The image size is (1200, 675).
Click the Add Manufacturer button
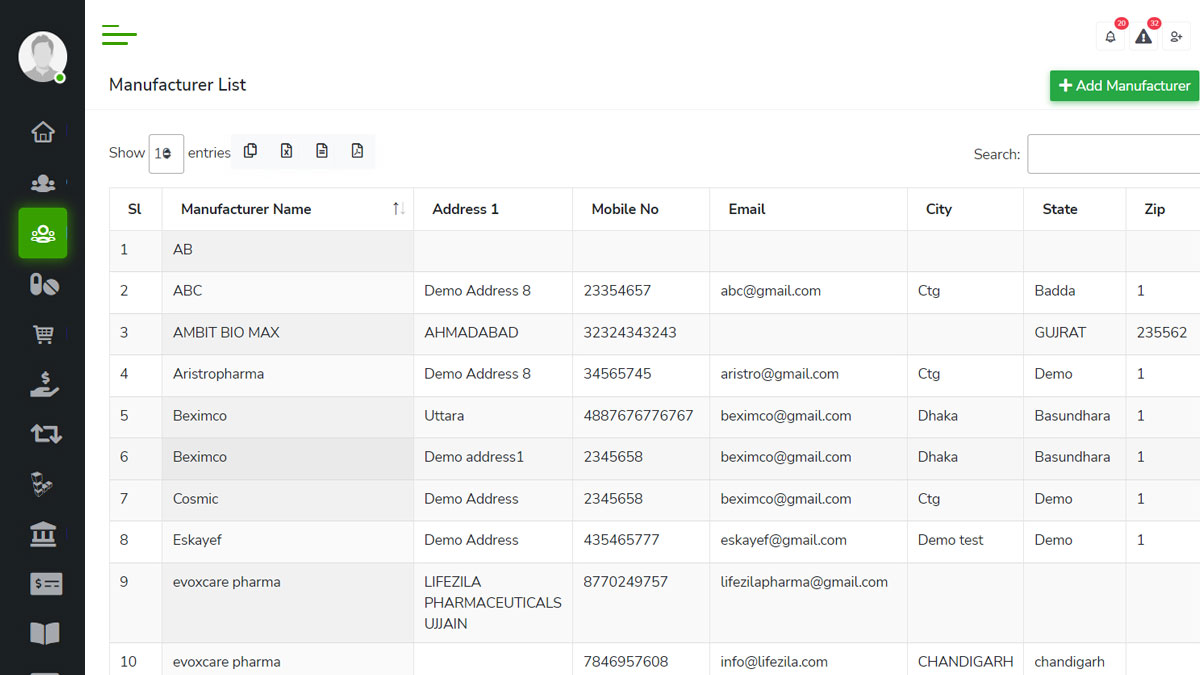pos(1124,86)
